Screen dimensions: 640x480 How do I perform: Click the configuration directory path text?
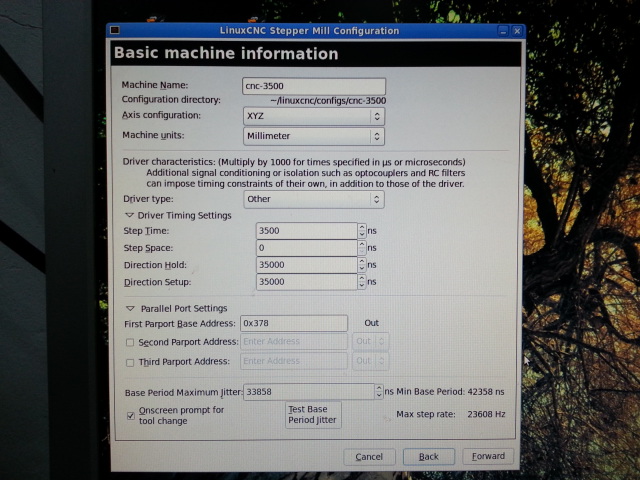pyautogui.click(x=328, y=101)
